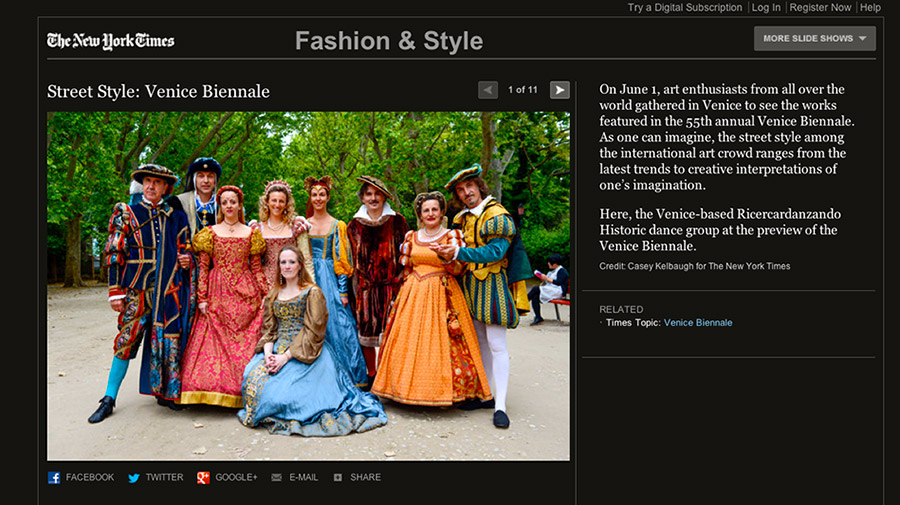Click the Street Style: Venice Biennale title
Viewport: 900px width, 505px height.
click(158, 92)
